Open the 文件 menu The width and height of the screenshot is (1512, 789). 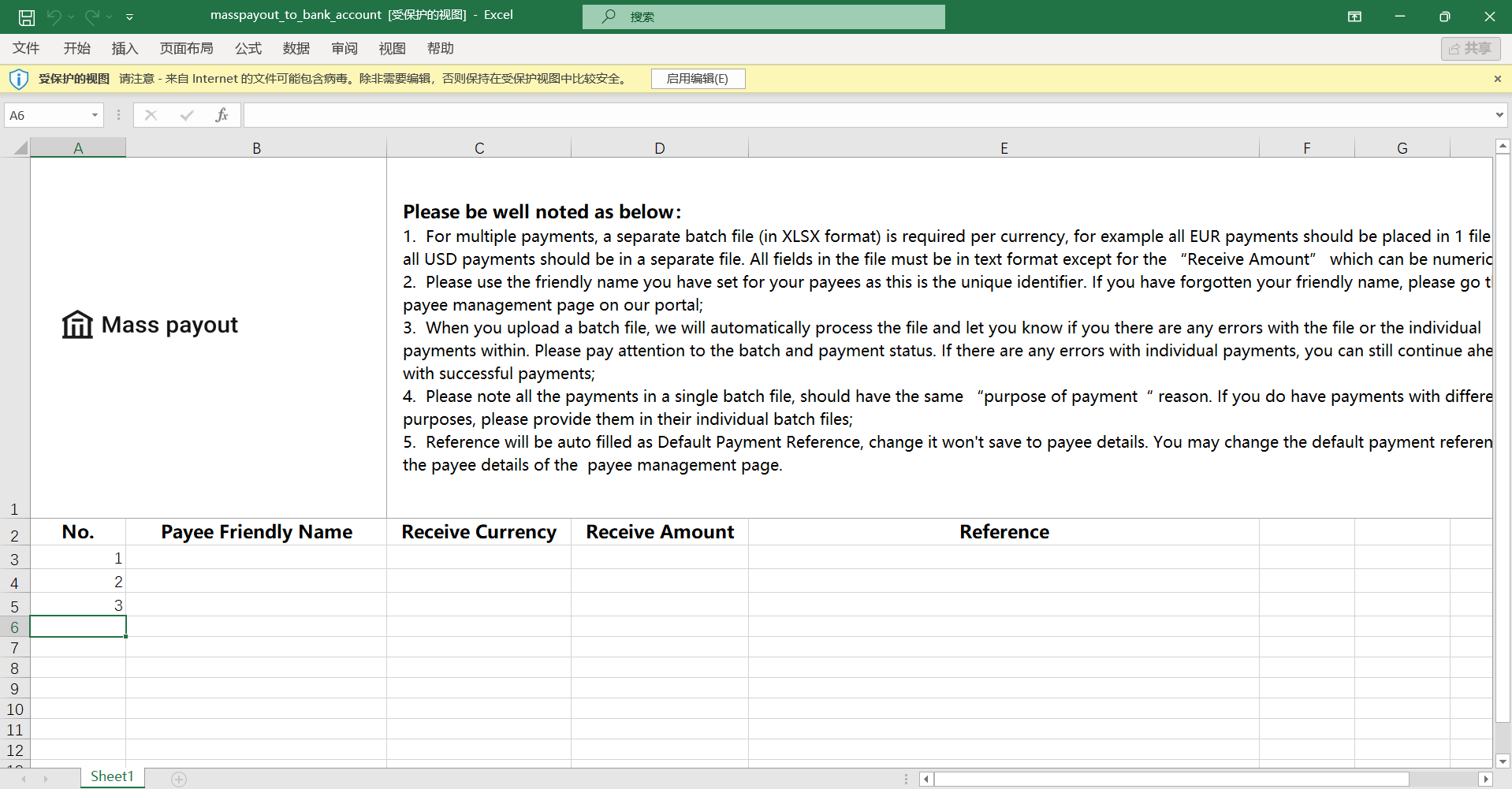click(x=26, y=49)
